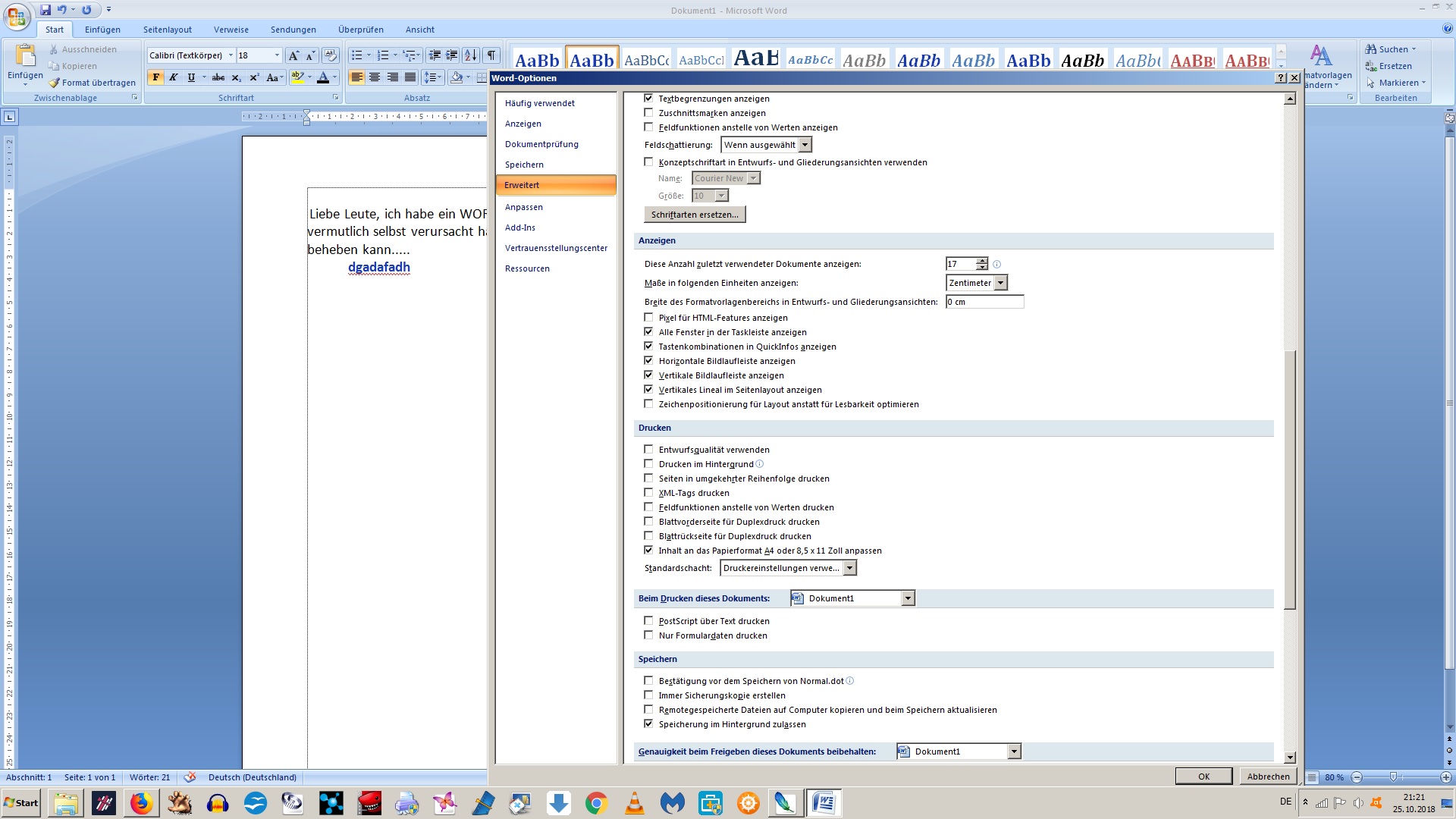Click the font color A swatch
Viewport: 1456px width, 819px height.
click(x=323, y=77)
